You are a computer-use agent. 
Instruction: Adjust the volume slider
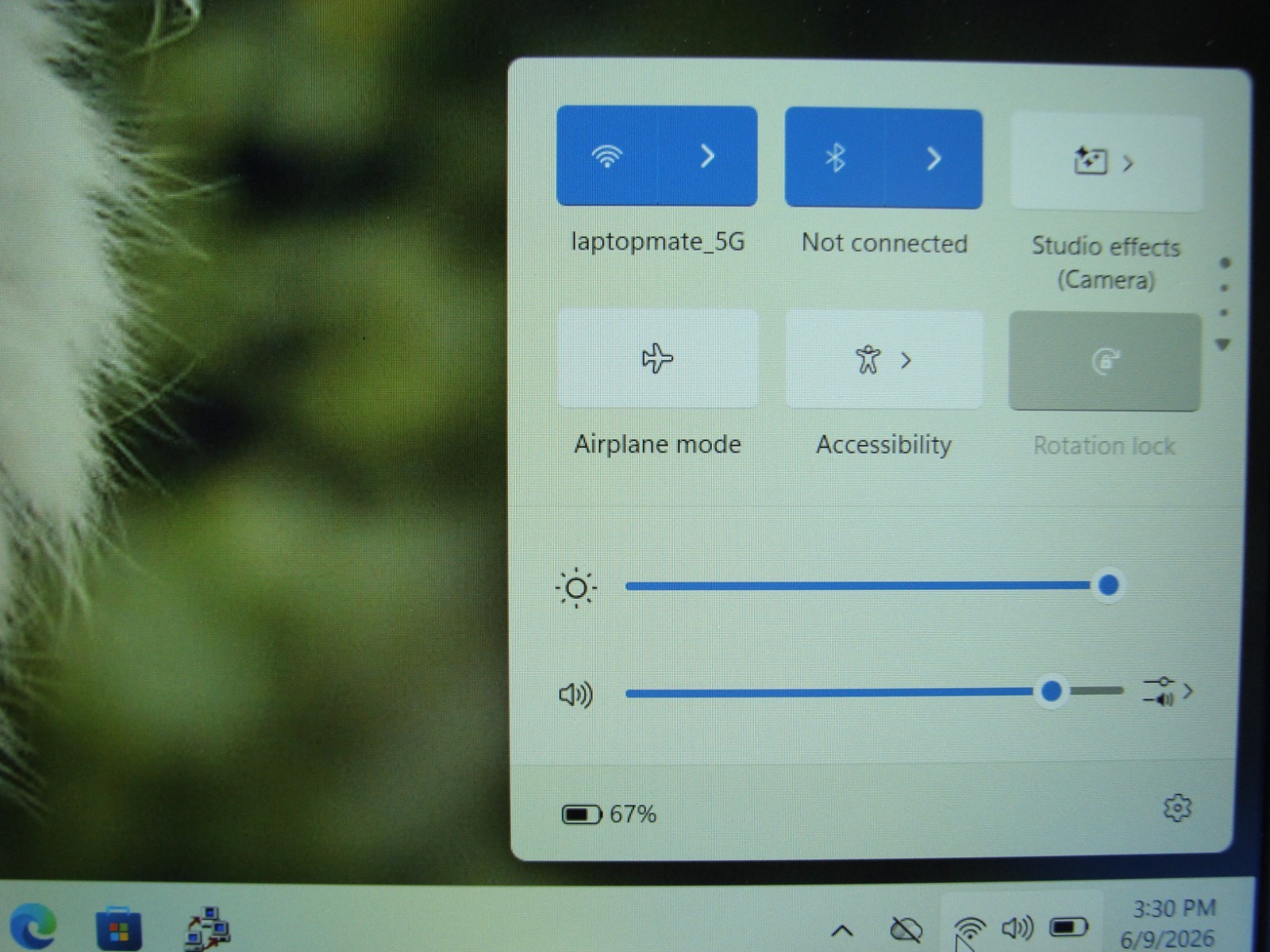(874, 692)
